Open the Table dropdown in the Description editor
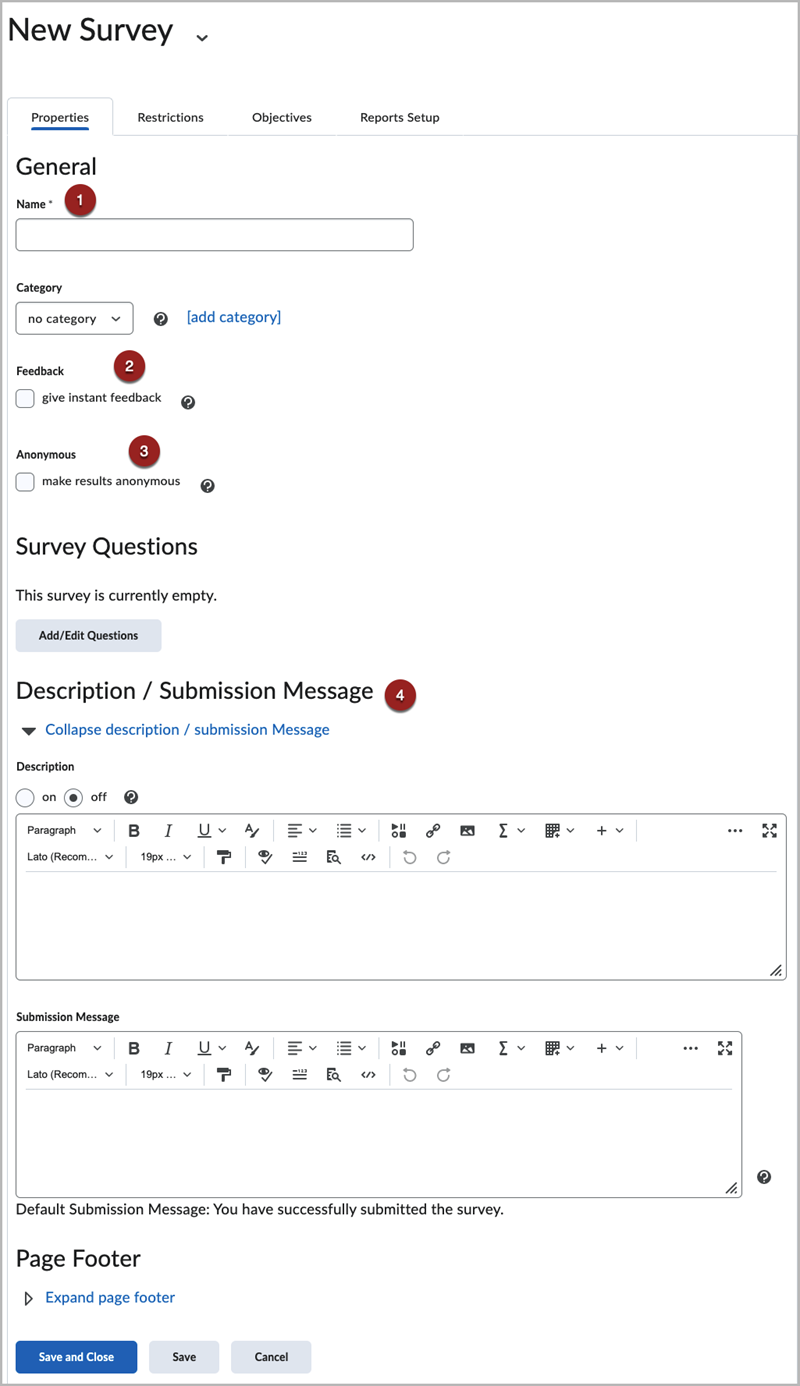The width and height of the screenshot is (800, 1386). [x=560, y=831]
